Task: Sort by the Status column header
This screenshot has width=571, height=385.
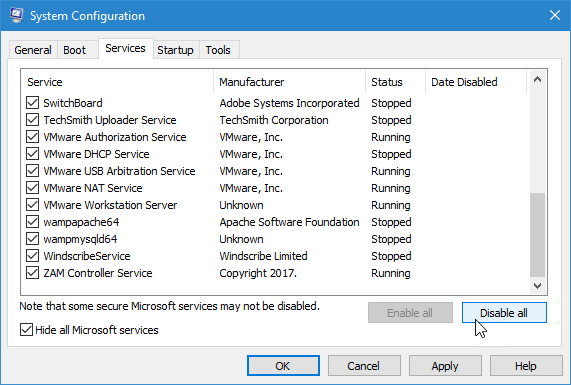Action: pos(395,82)
